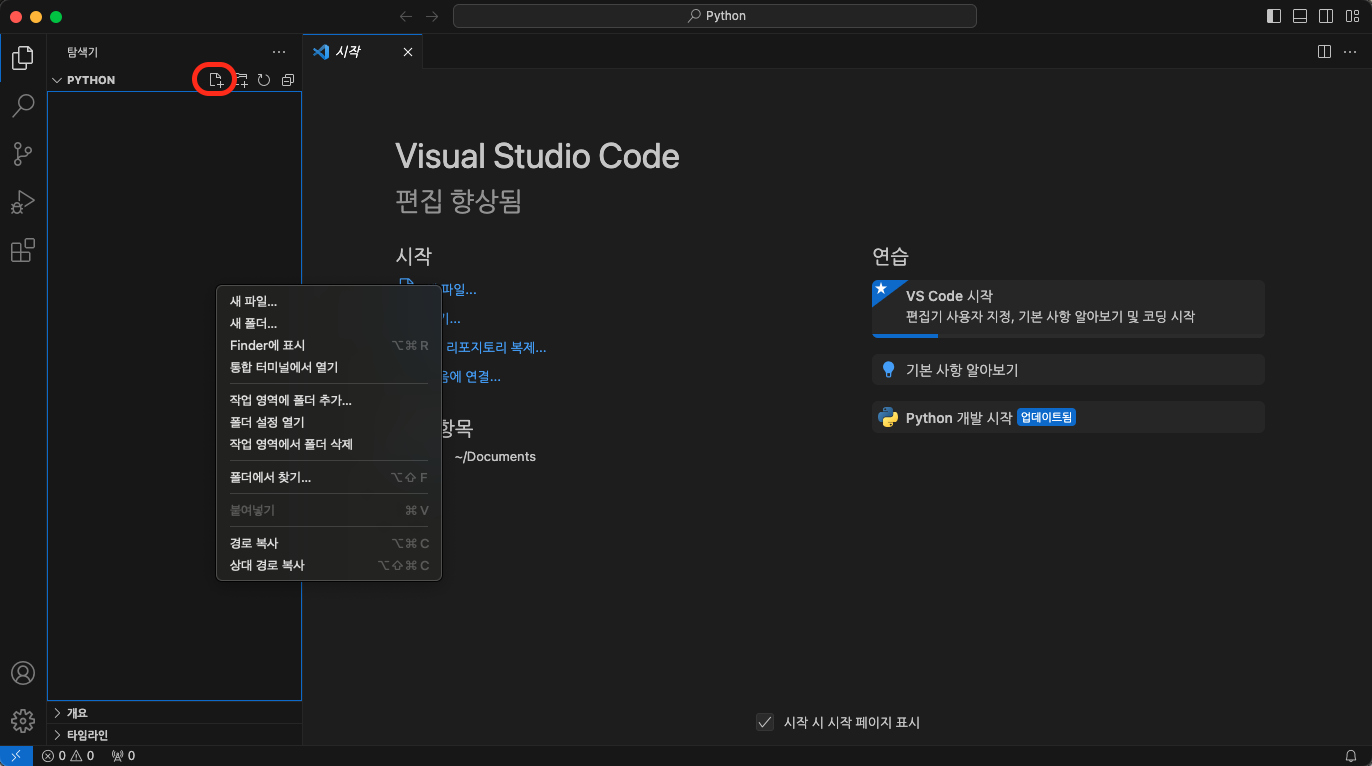The image size is (1372, 766).
Task: Choose 새 폴더... from the context menu
Action: click(329, 323)
